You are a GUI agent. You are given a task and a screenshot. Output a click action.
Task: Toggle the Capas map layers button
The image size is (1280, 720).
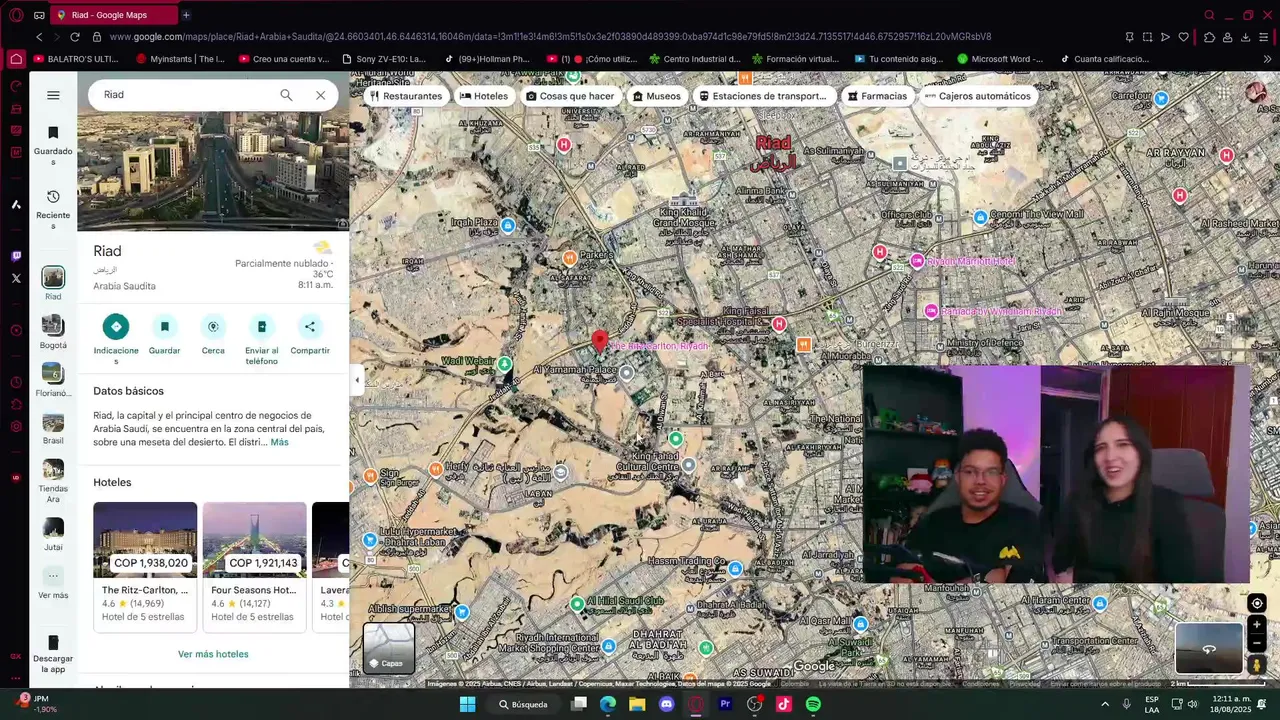click(388, 647)
